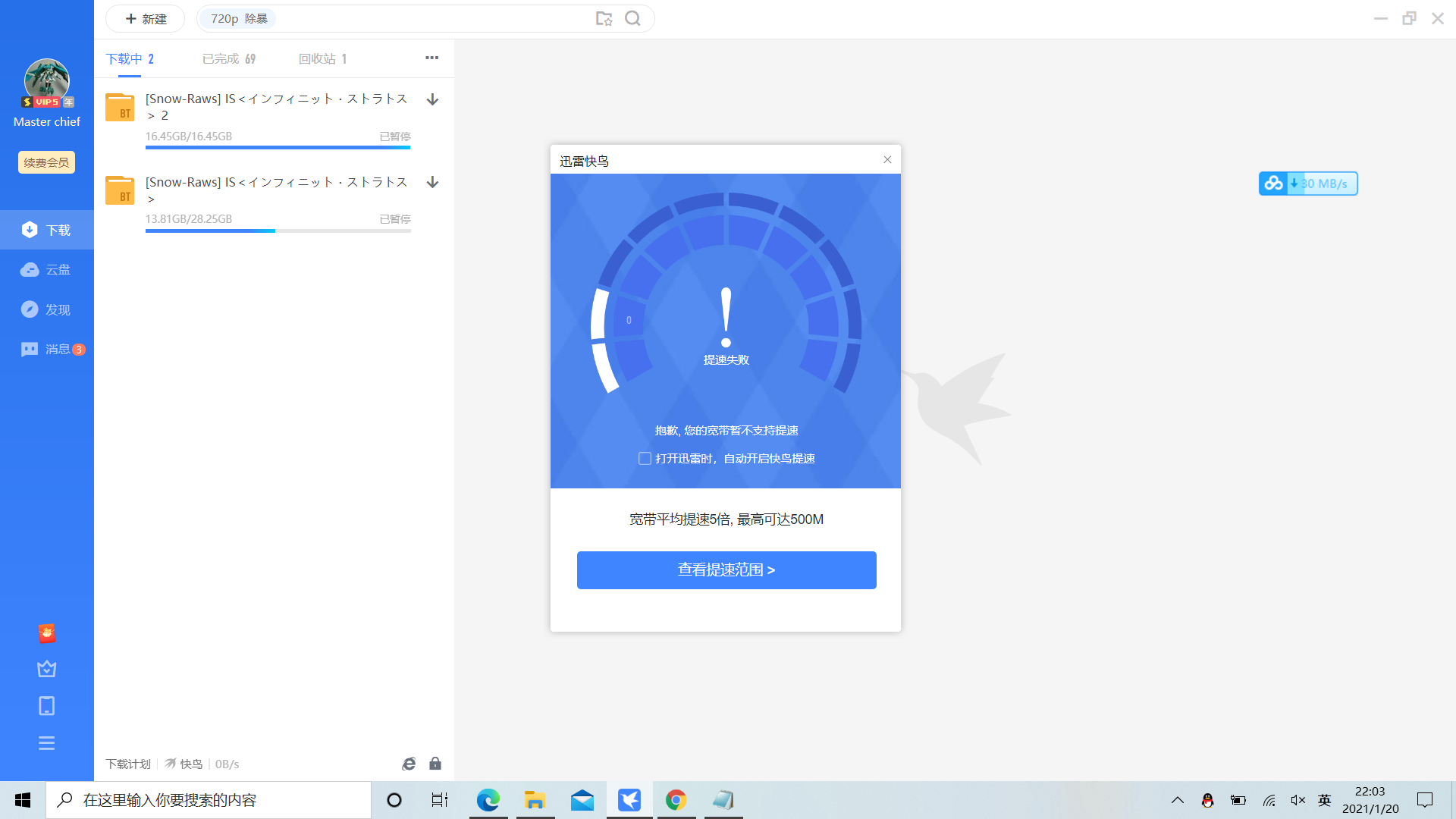Screen dimensions: 1456x819
Task: Switch to Completed (已完成) tab
Action: pos(229,59)
